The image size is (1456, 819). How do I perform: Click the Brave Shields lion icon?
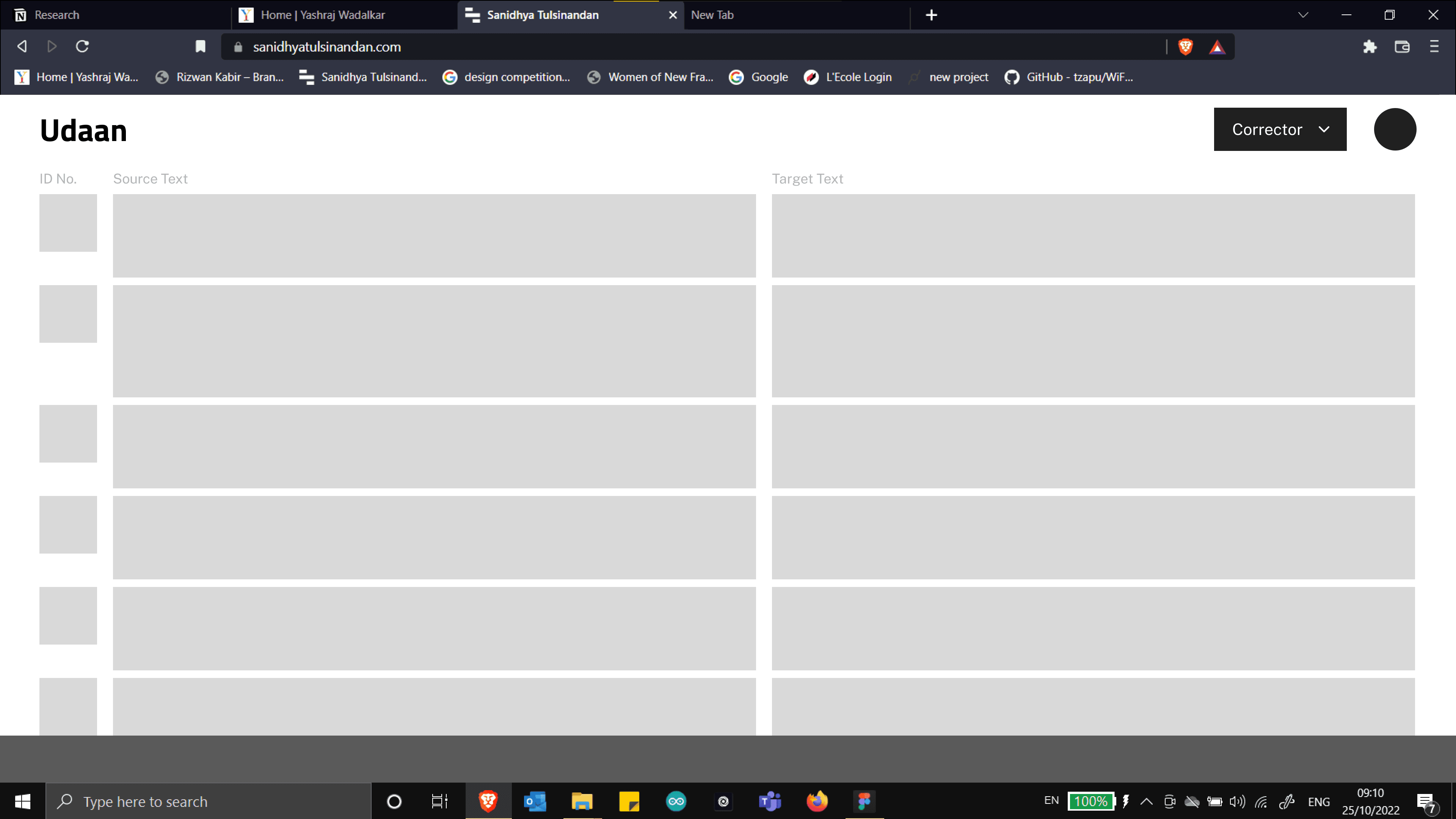tap(1185, 46)
